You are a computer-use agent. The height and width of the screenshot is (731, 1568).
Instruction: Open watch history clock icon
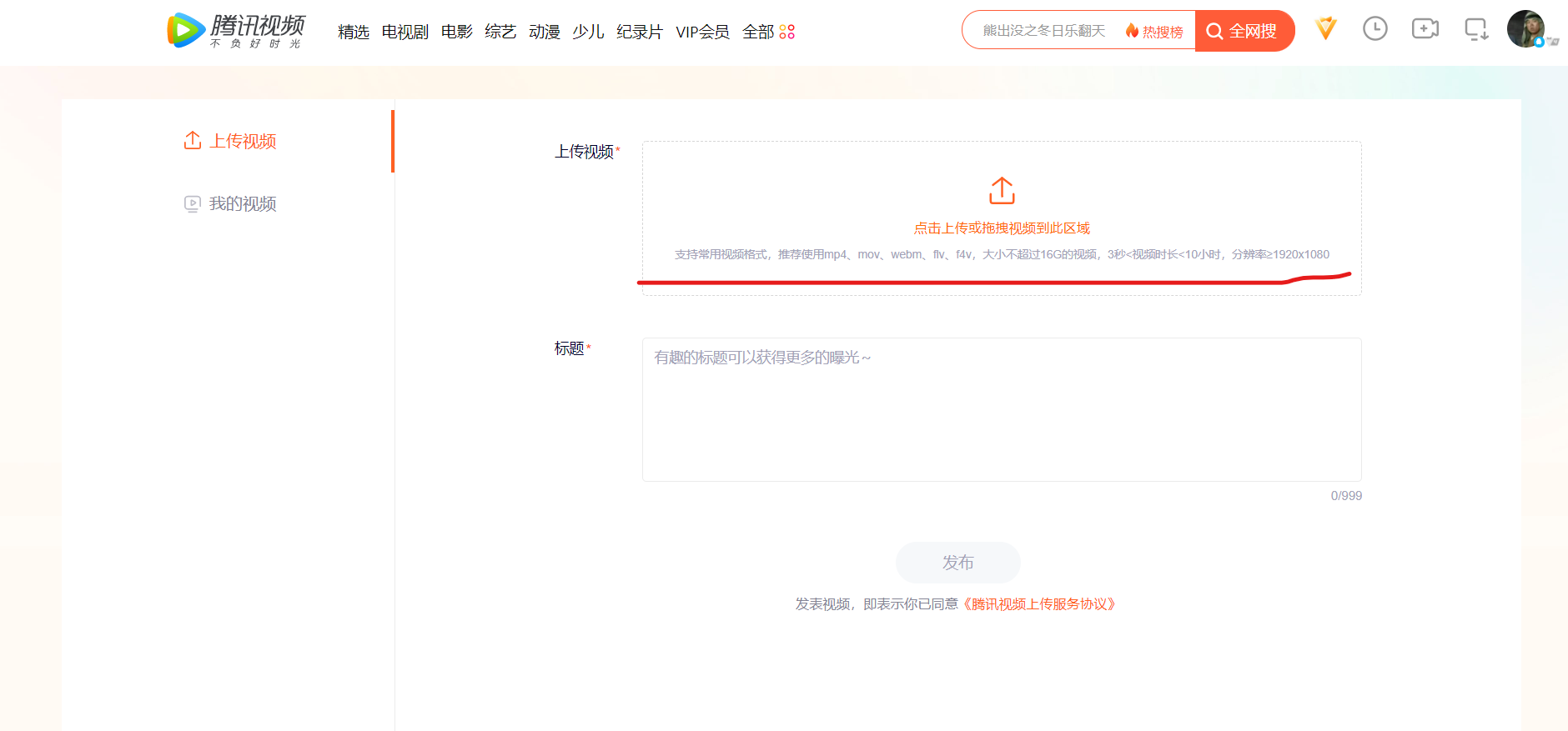[x=1375, y=29]
